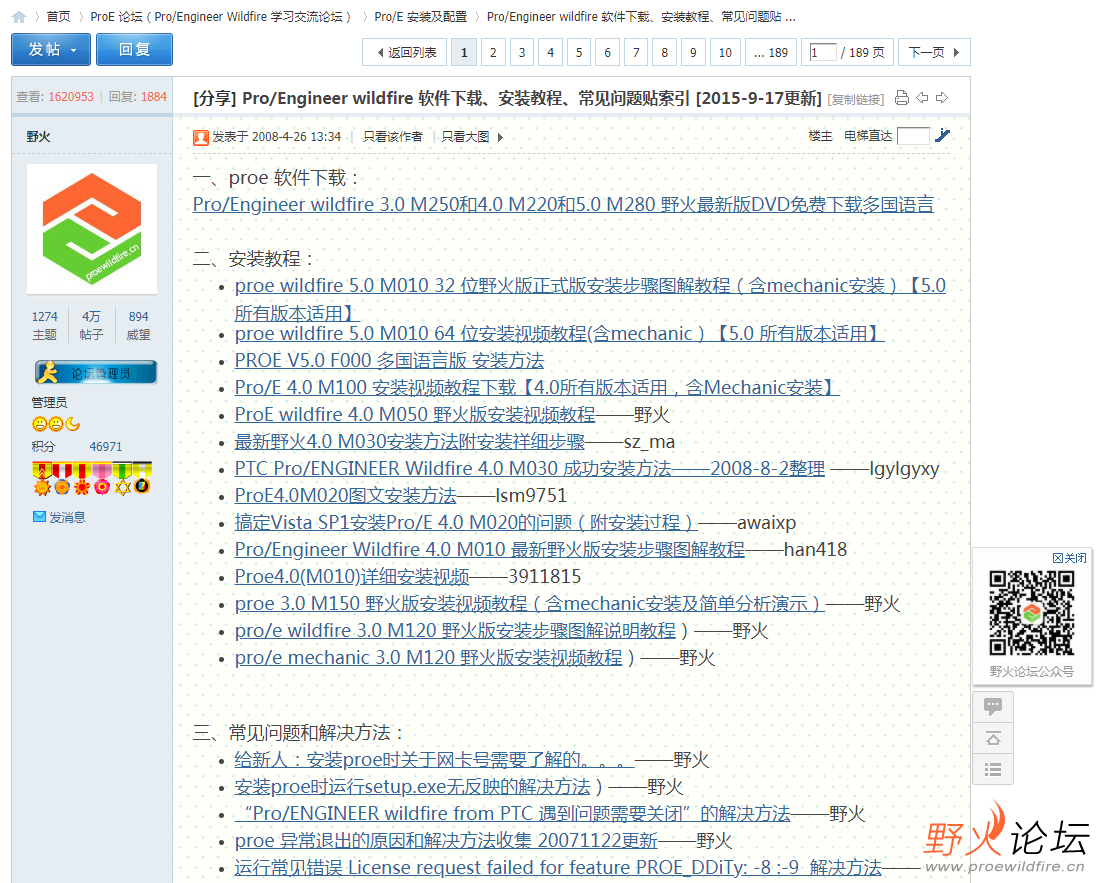Image resolution: width=1109 pixels, height=883 pixels.
Task: Open the 发帖 dropdown button
Action: 51,50
